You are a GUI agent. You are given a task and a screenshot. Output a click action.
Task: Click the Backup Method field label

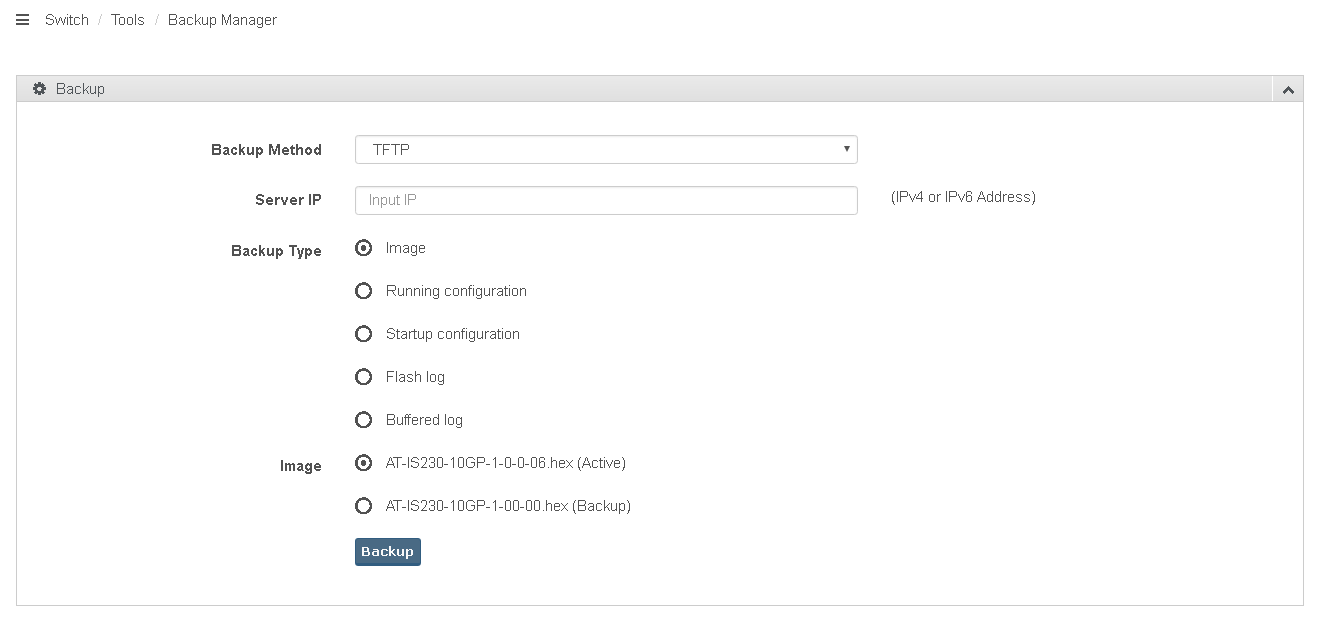pyautogui.click(x=266, y=150)
